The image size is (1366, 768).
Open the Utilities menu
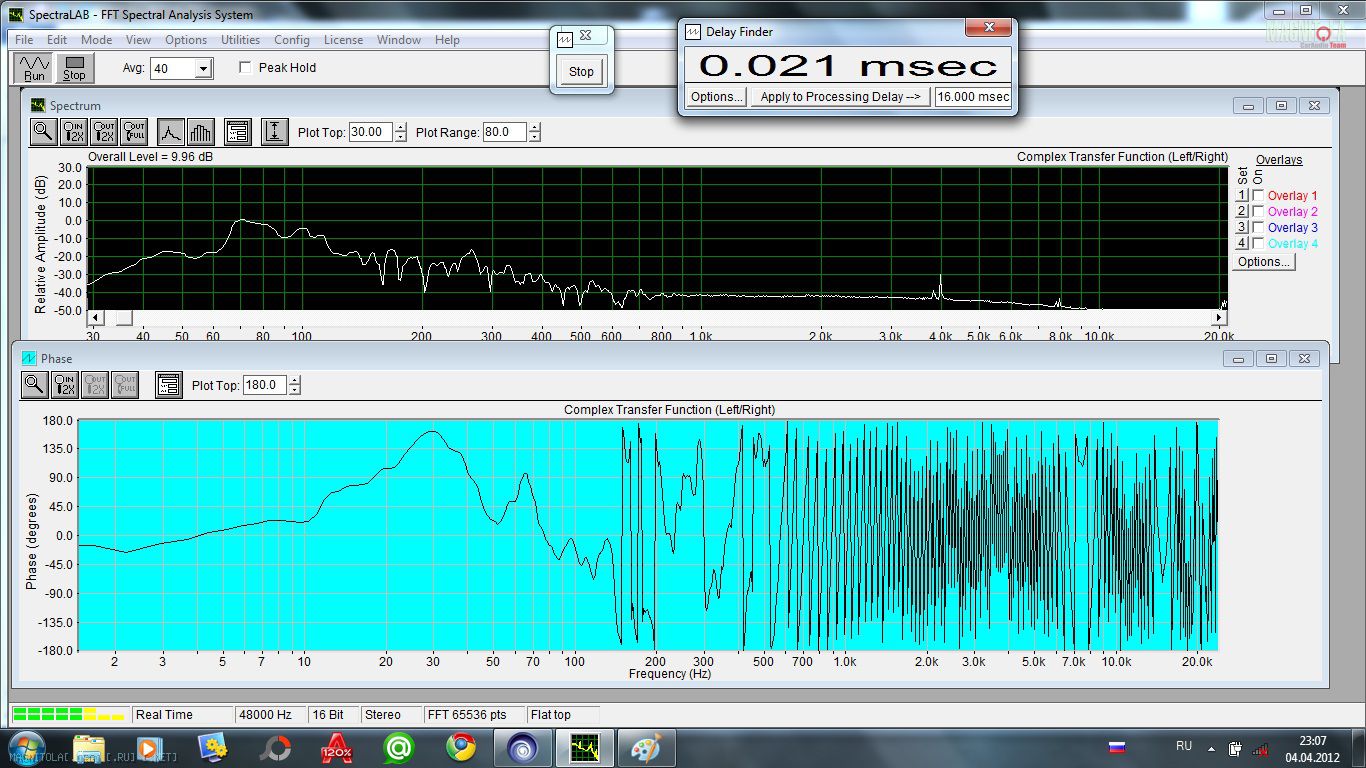[240, 40]
